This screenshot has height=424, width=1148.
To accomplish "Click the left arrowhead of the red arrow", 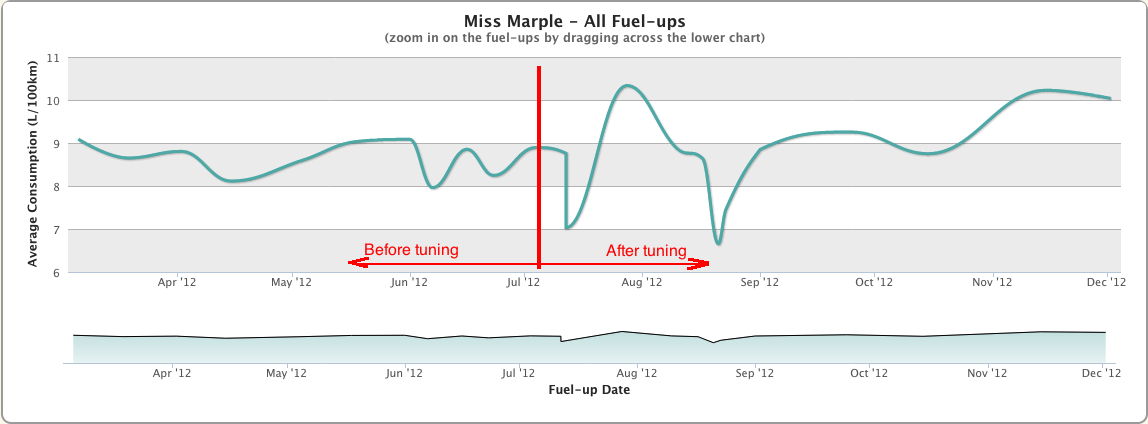I will click(352, 263).
